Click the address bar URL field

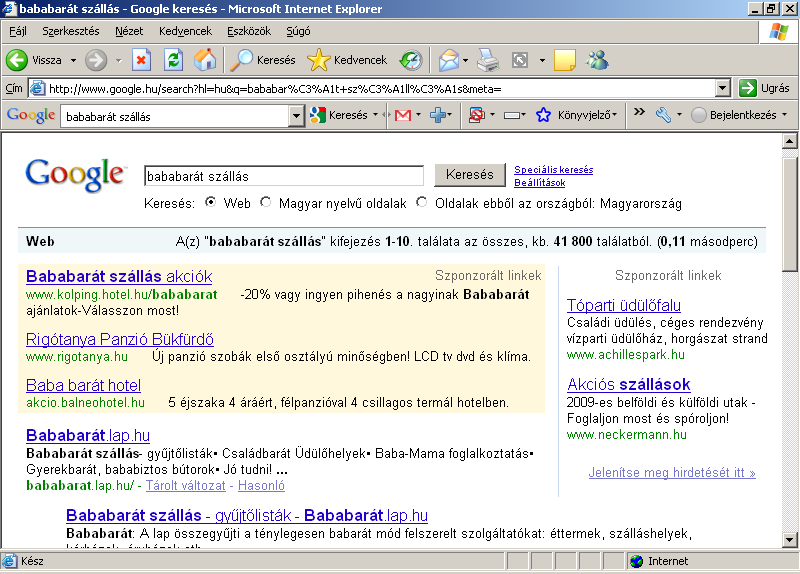pos(372,88)
